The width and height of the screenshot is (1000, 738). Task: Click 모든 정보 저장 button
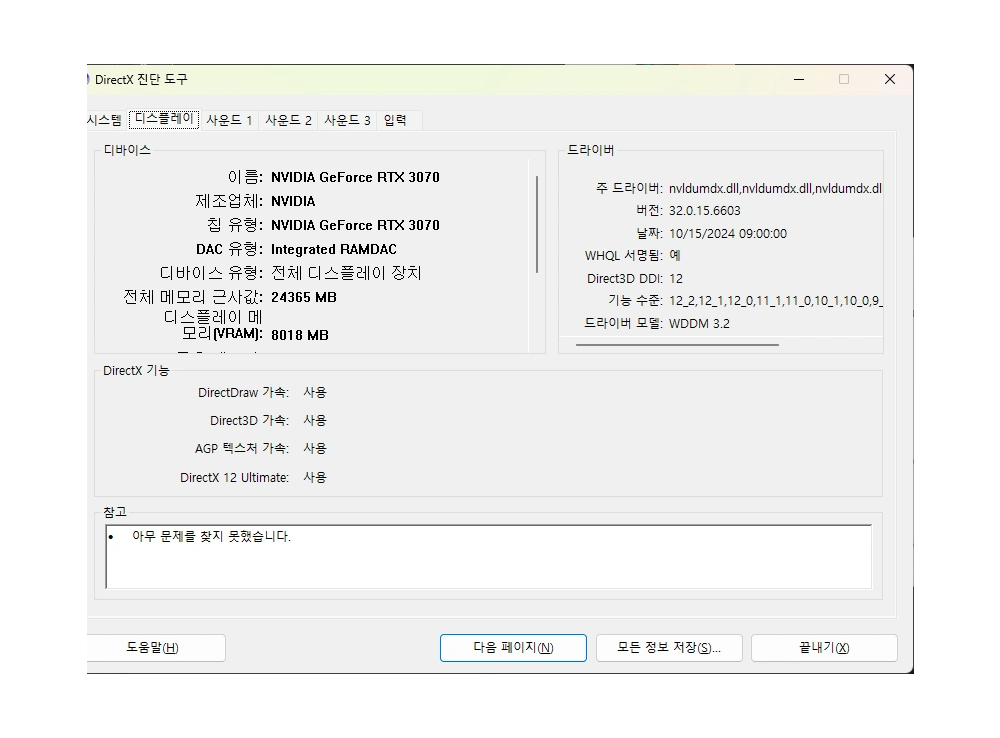tap(669, 648)
